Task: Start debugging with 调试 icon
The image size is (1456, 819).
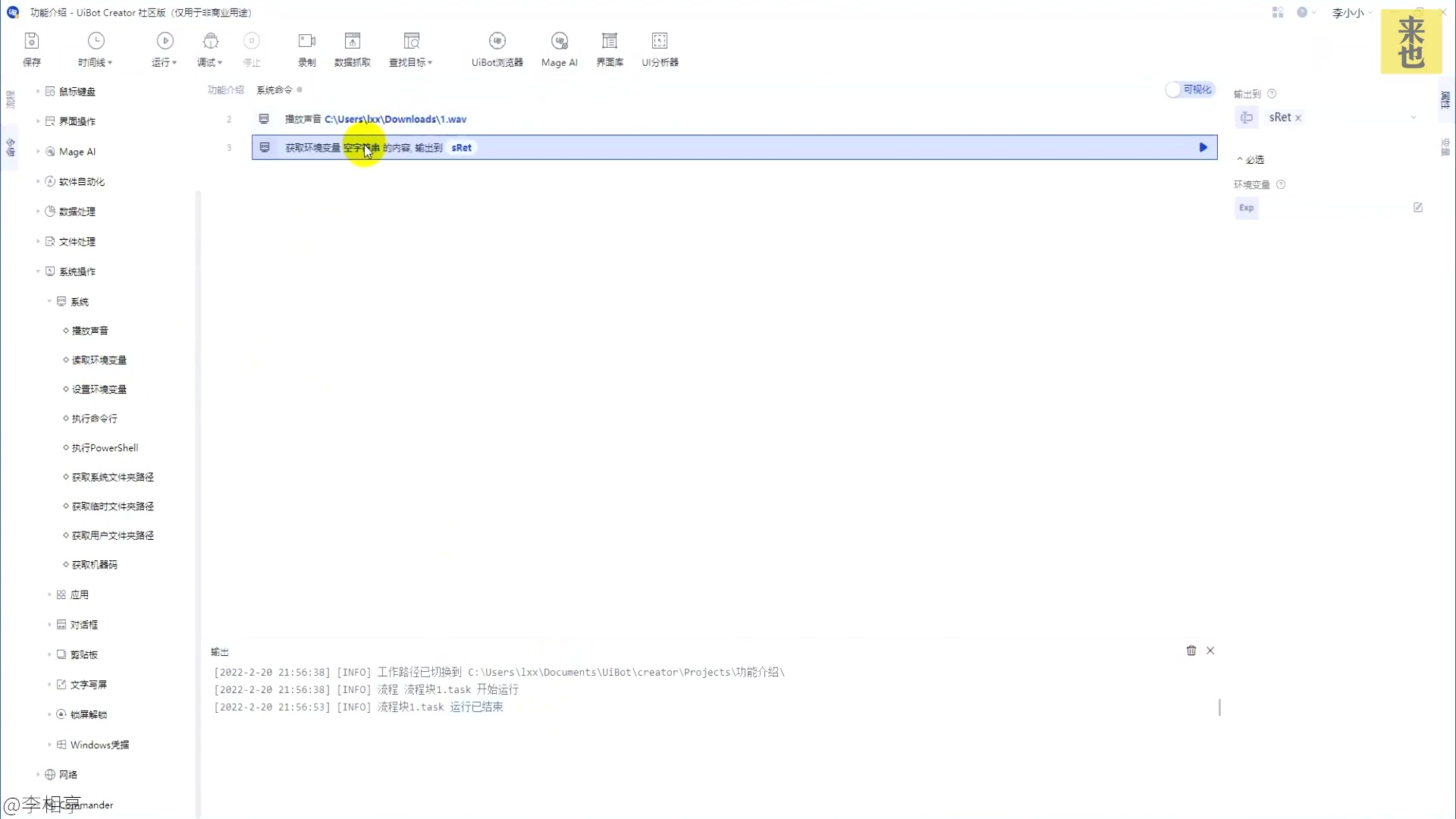Action: [211, 41]
